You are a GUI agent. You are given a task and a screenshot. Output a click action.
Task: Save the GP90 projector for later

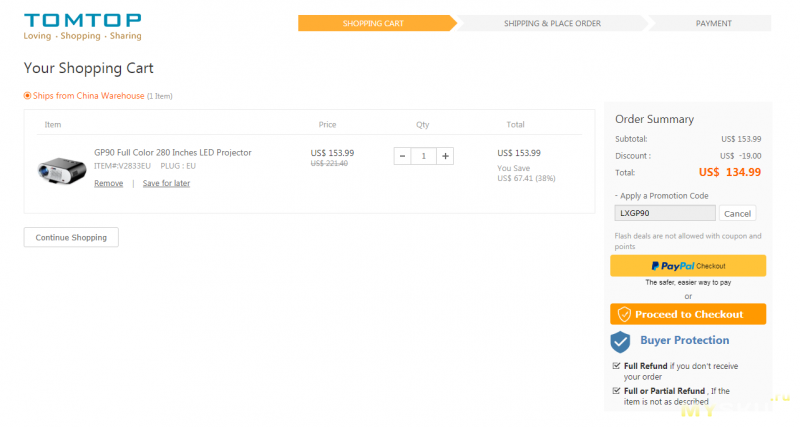166,183
